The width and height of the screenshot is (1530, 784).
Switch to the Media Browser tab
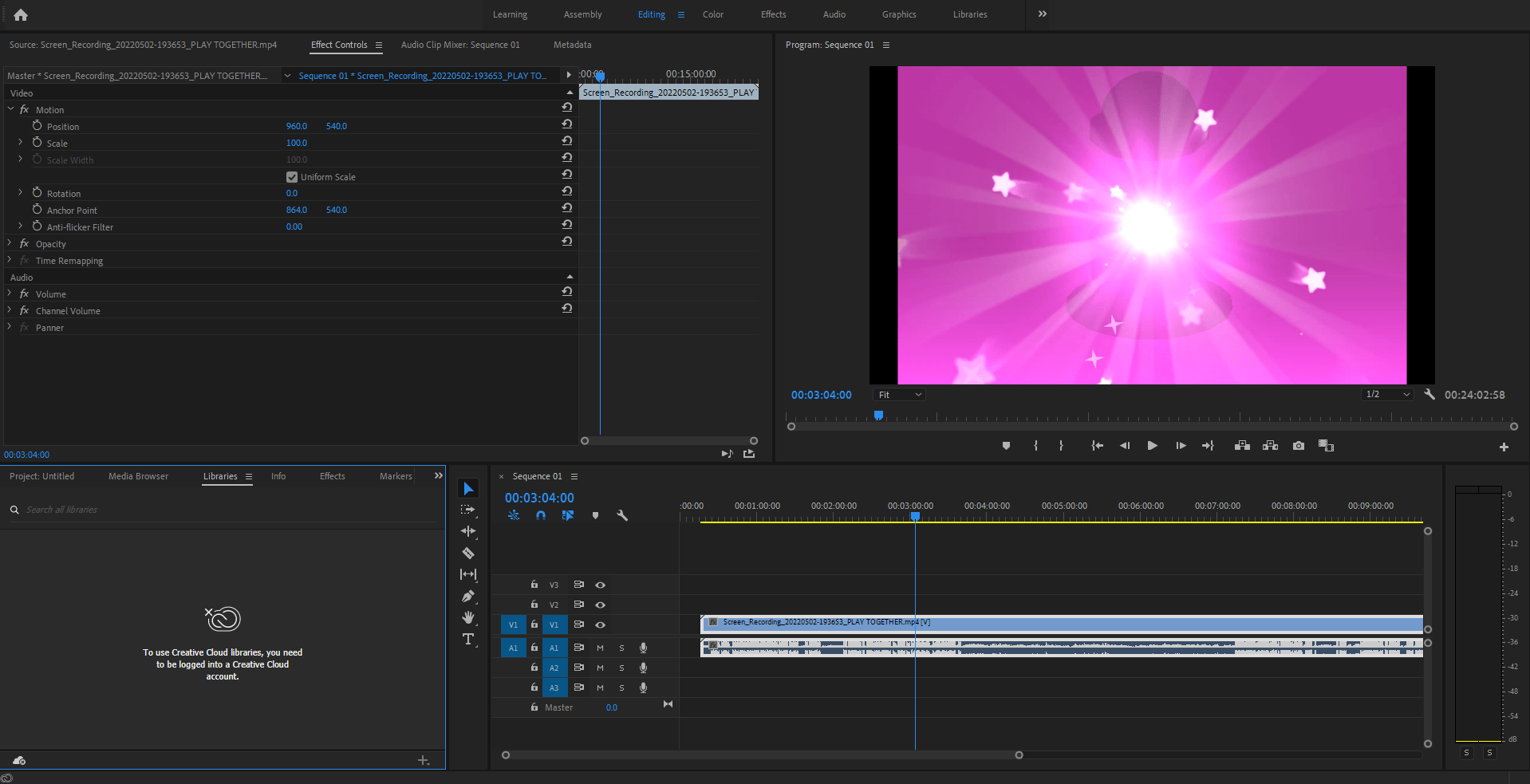pos(137,476)
